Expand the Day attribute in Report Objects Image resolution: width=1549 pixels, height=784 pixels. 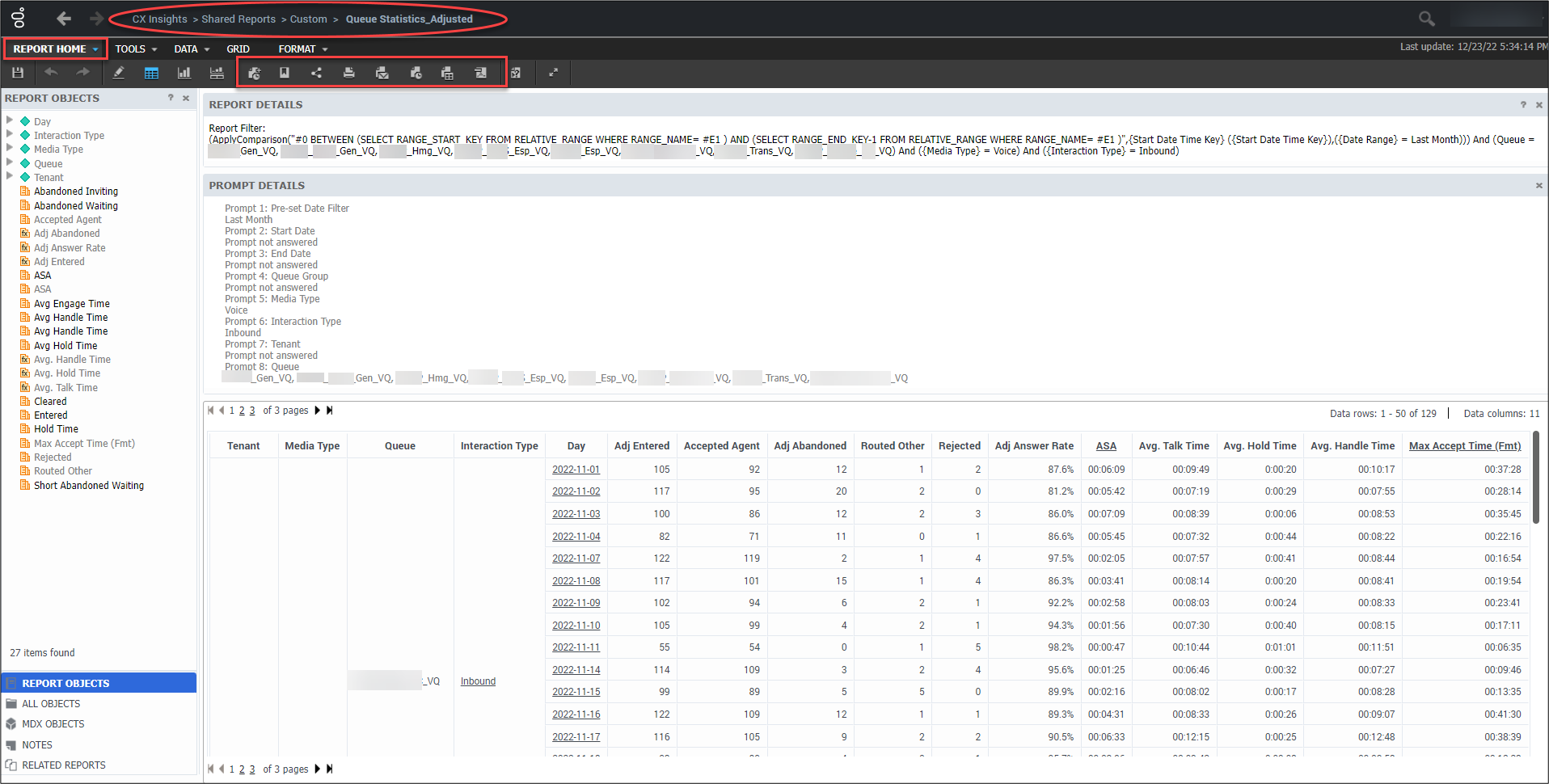(x=10, y=120)
